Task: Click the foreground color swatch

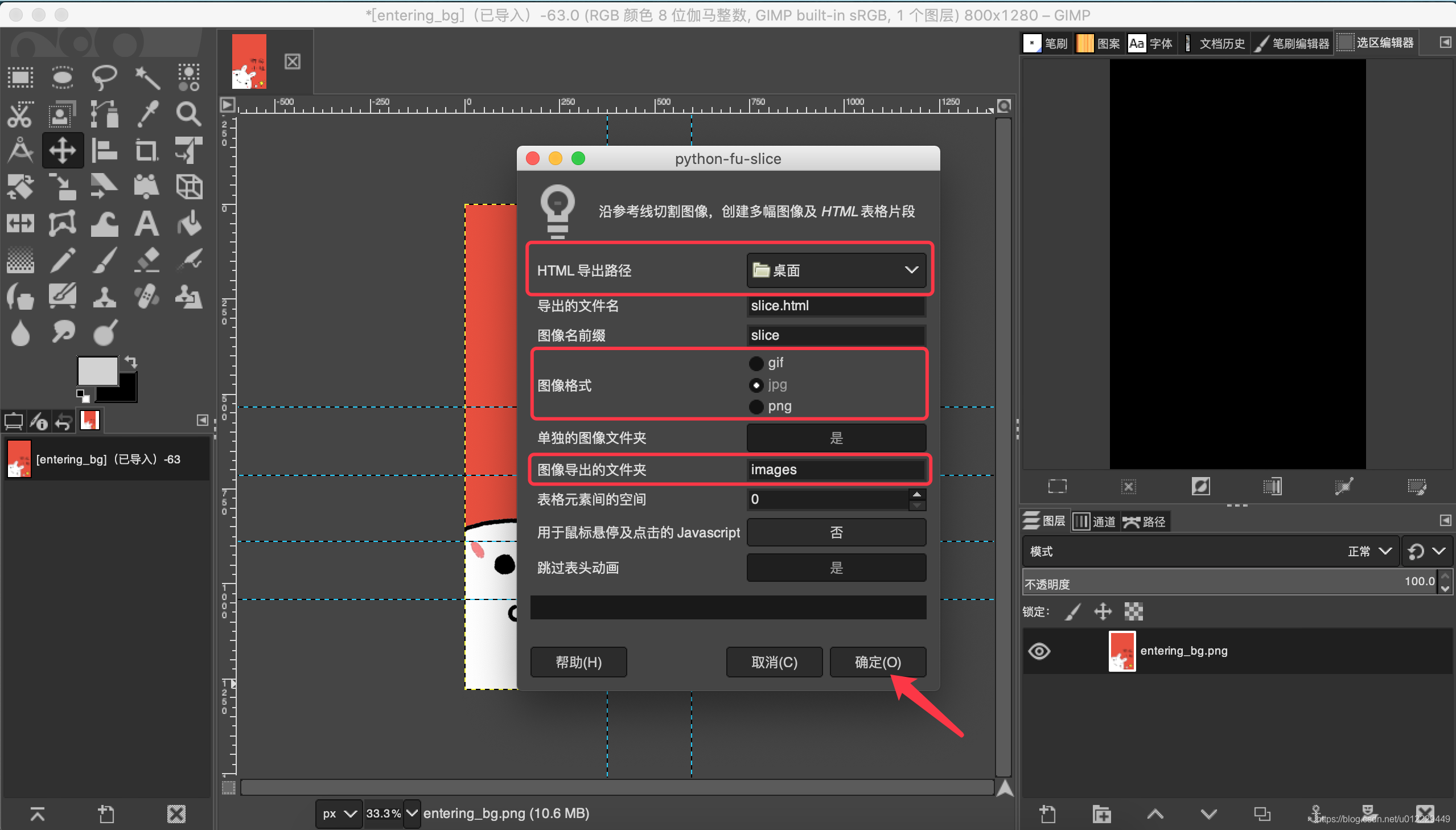Action: point(97,372)
